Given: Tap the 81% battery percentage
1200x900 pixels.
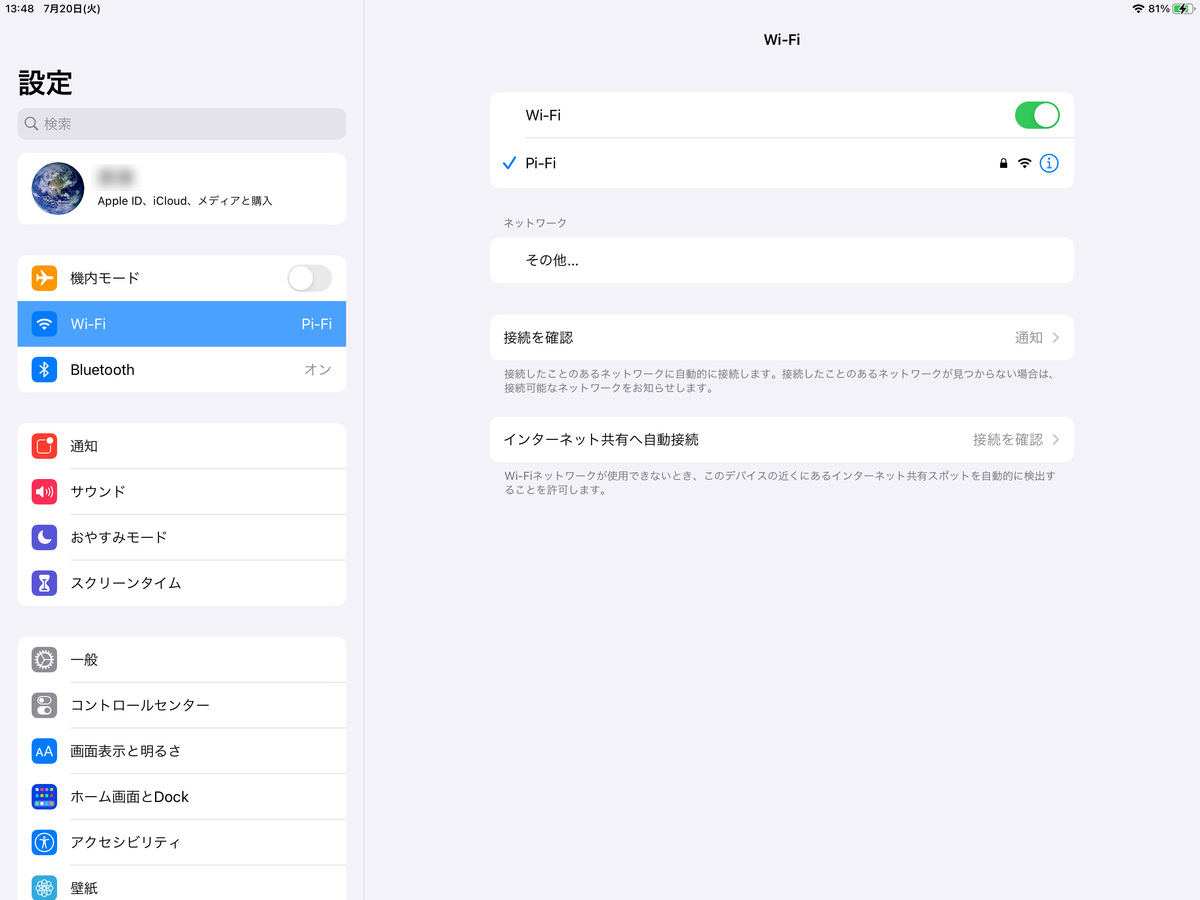Looking at the screenshot, I should coord(1159,8).
